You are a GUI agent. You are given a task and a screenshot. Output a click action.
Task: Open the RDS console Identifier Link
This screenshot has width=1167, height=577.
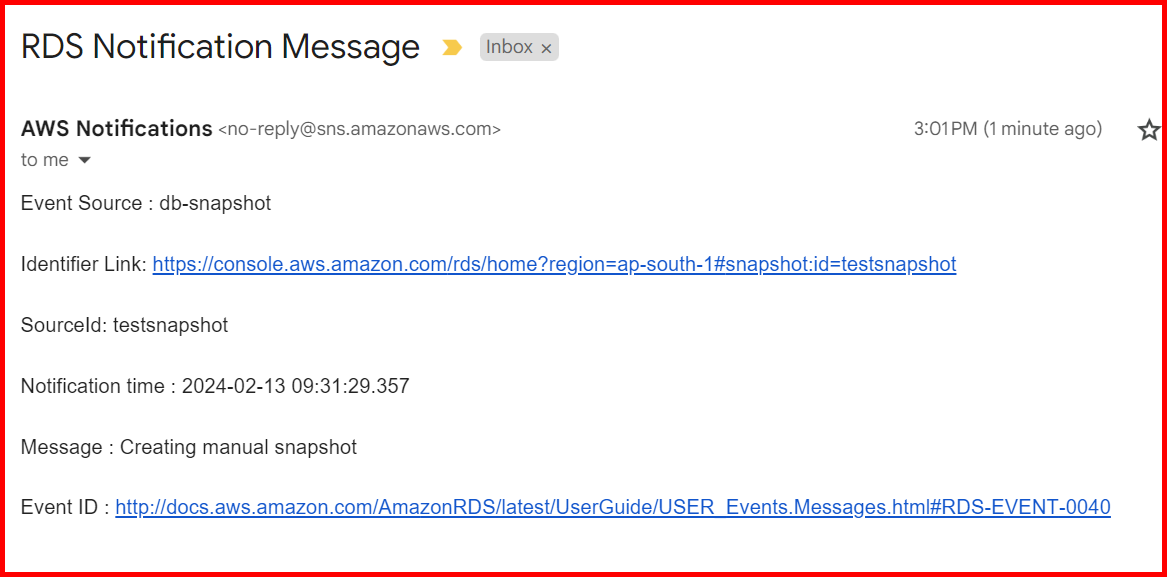[553, 264]
